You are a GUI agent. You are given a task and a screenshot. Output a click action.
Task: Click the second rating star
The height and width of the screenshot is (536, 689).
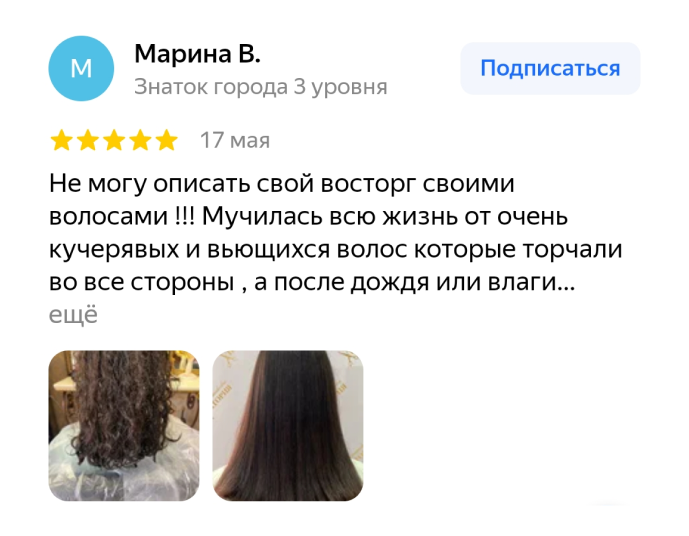coord(88,141)
